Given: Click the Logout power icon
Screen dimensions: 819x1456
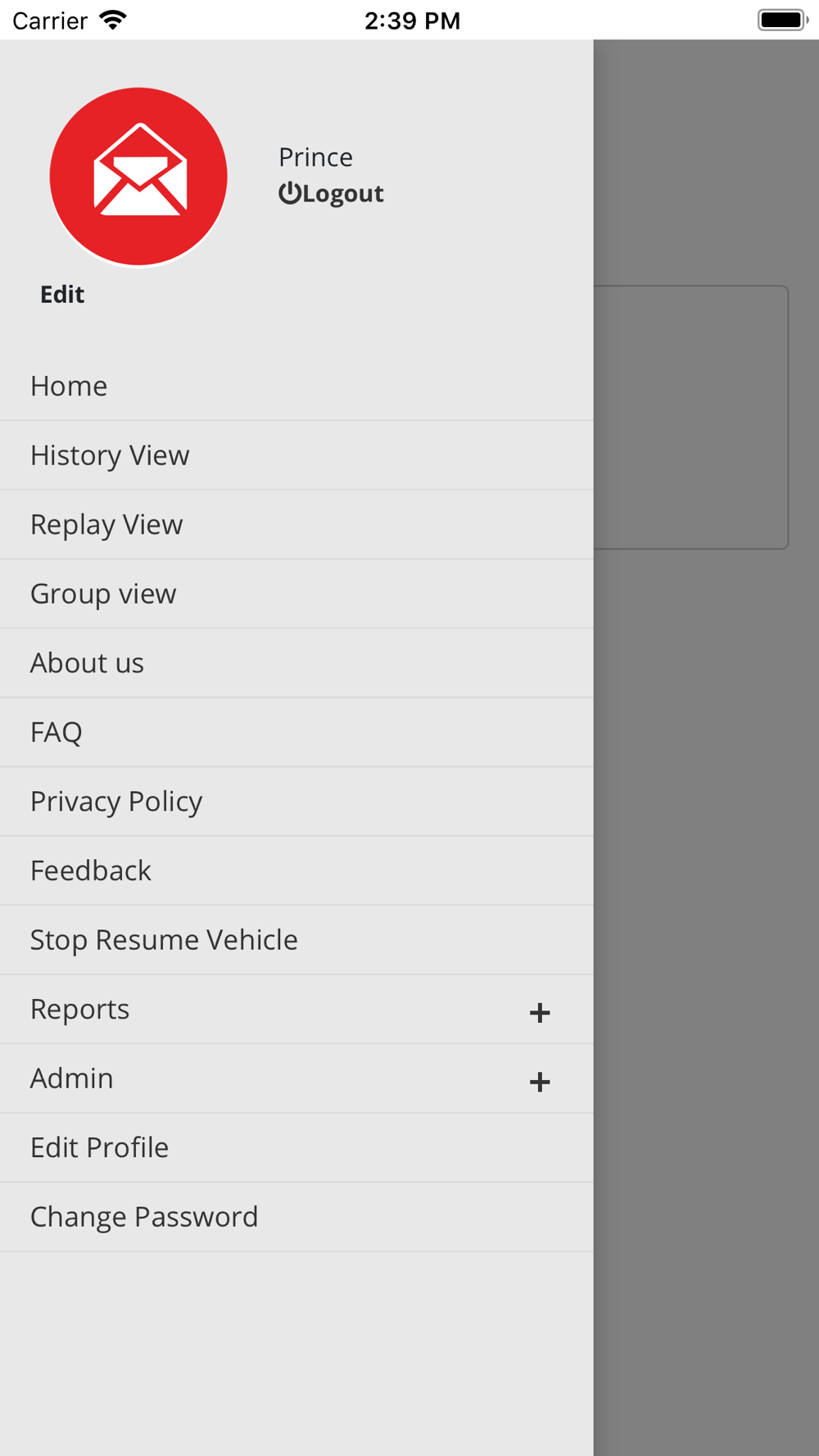Looking at the screenshot, I should click(289, 193).
